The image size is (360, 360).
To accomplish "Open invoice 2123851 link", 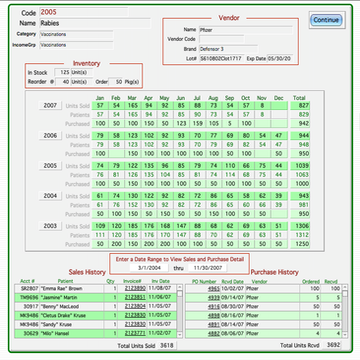I will coord(134,297).
